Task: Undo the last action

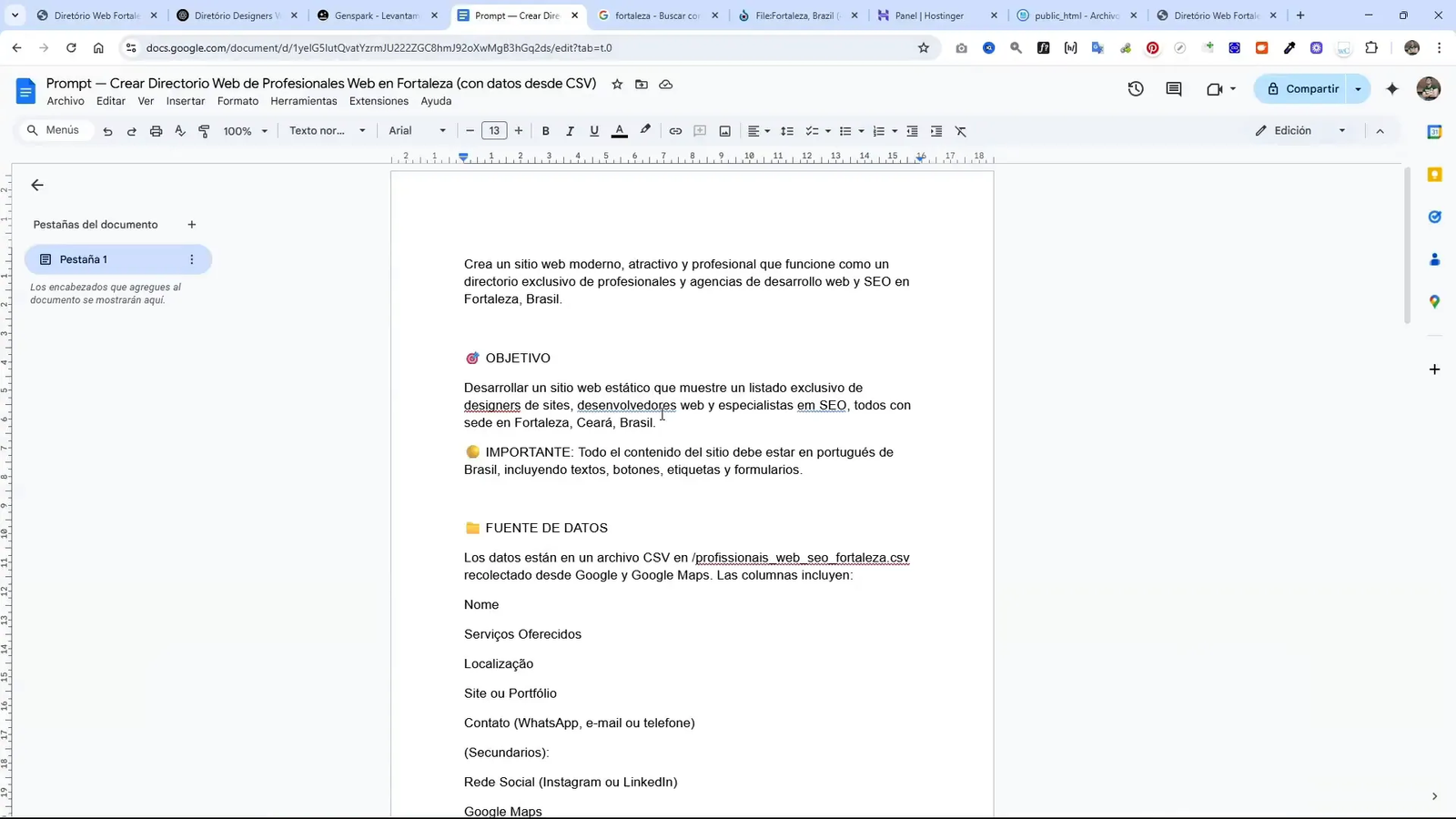Action: pyautogui.click(x=106, y=131)
